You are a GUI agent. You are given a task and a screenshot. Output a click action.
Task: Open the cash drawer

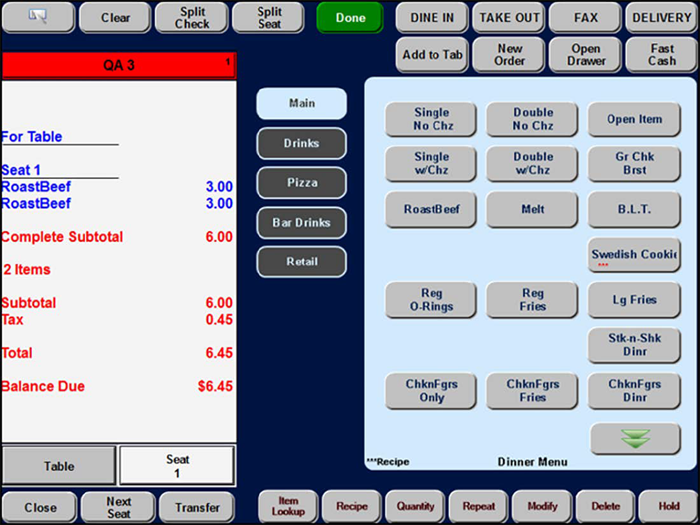[x=585, y=54]
